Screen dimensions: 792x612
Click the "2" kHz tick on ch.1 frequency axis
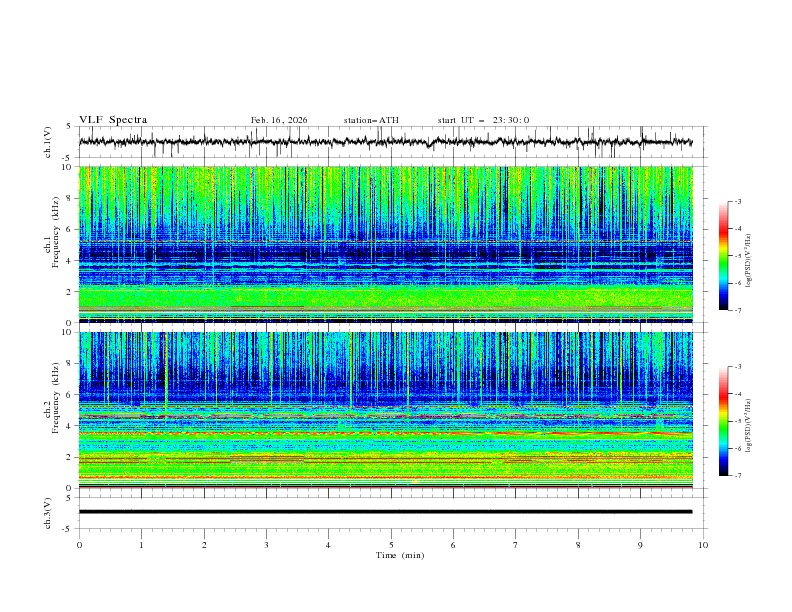70,291
